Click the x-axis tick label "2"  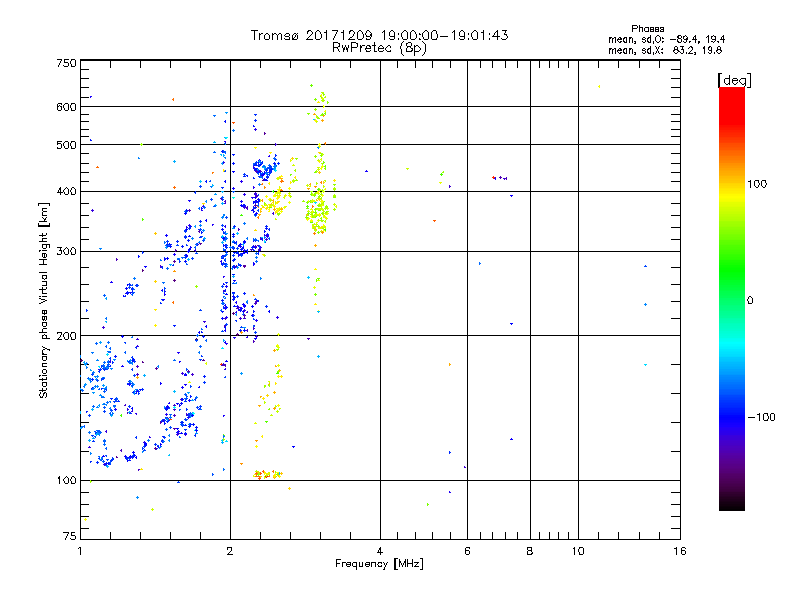[x=230, y=551]
